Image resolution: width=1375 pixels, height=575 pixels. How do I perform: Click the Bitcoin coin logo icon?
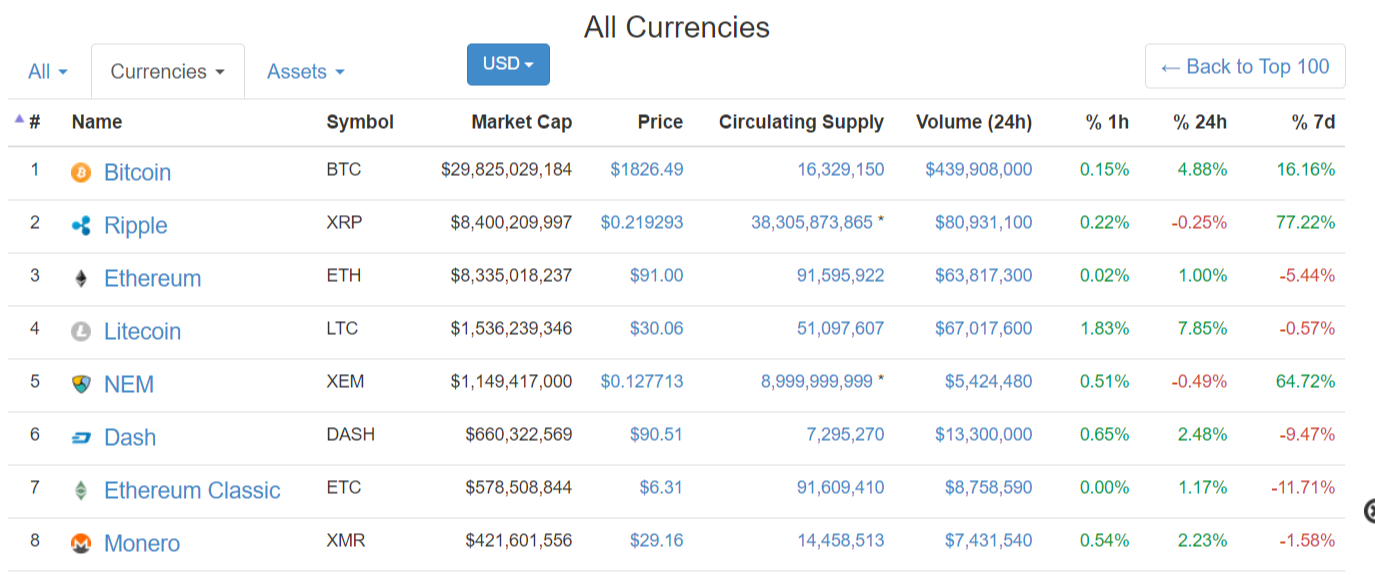[x=81, y=173]
